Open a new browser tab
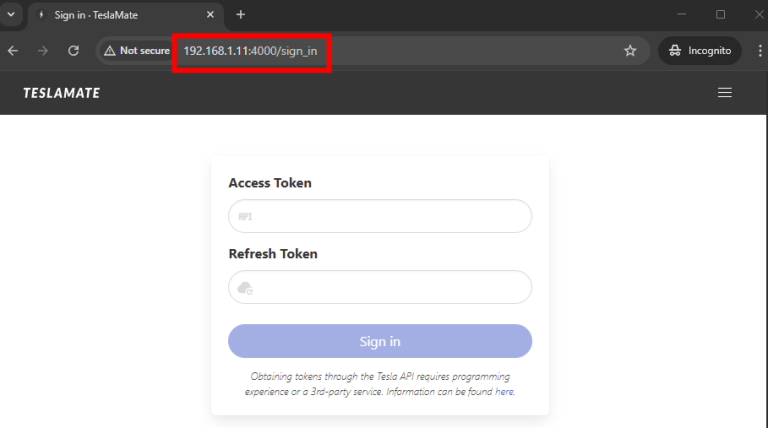The image size is (768, 428). click(x=241, y=15)
